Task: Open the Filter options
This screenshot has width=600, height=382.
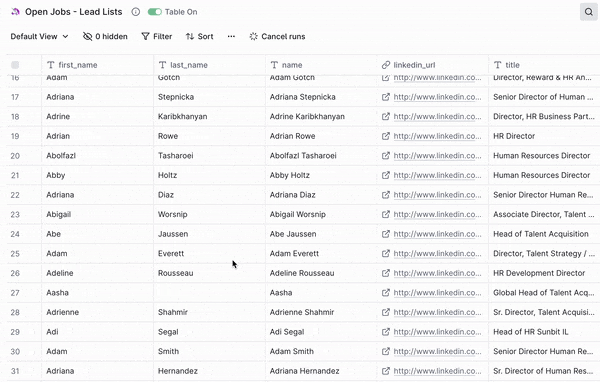Action: pos(157,36)
